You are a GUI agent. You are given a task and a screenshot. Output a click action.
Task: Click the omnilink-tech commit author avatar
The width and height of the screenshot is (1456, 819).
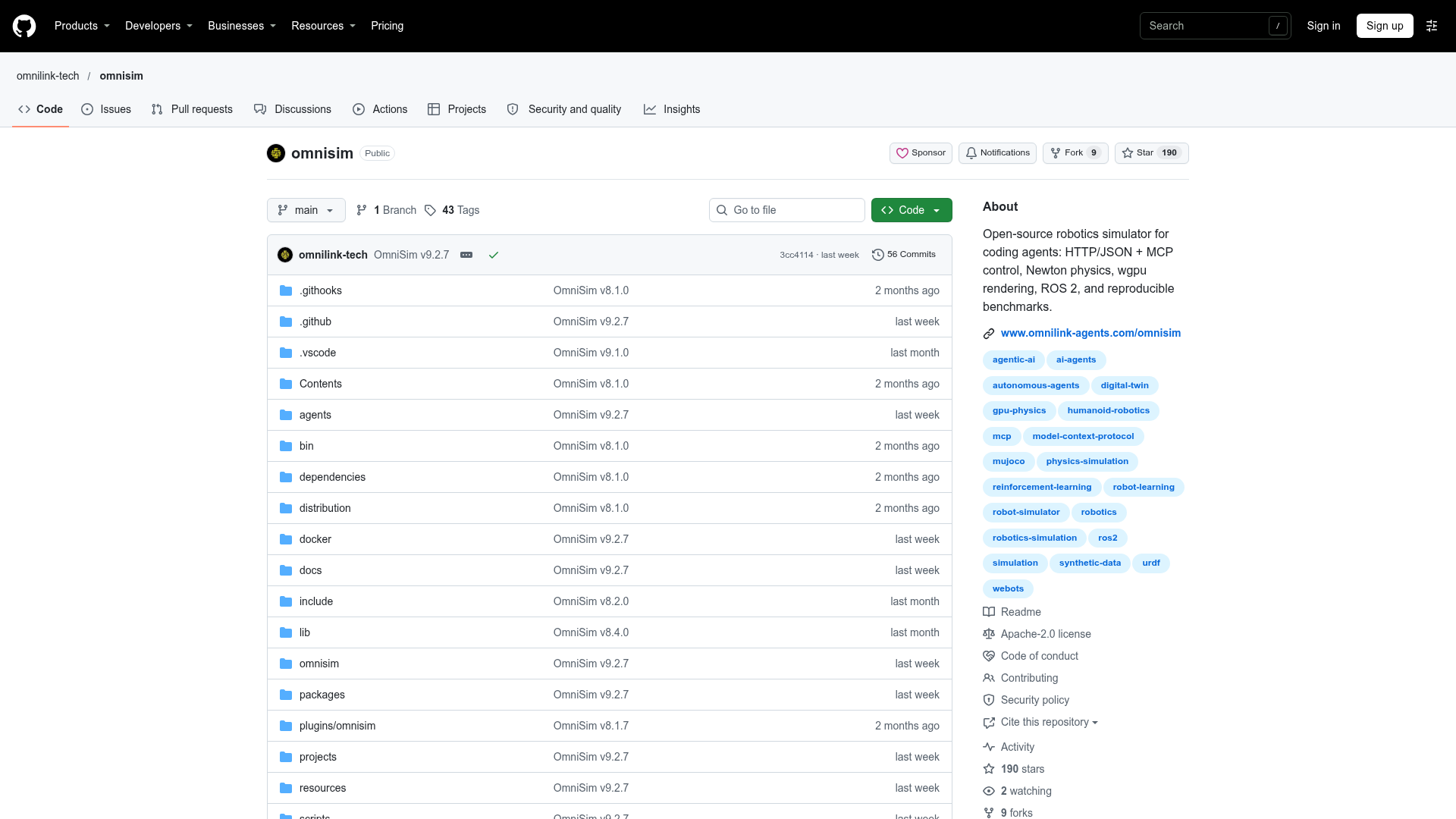pos(285,255)
